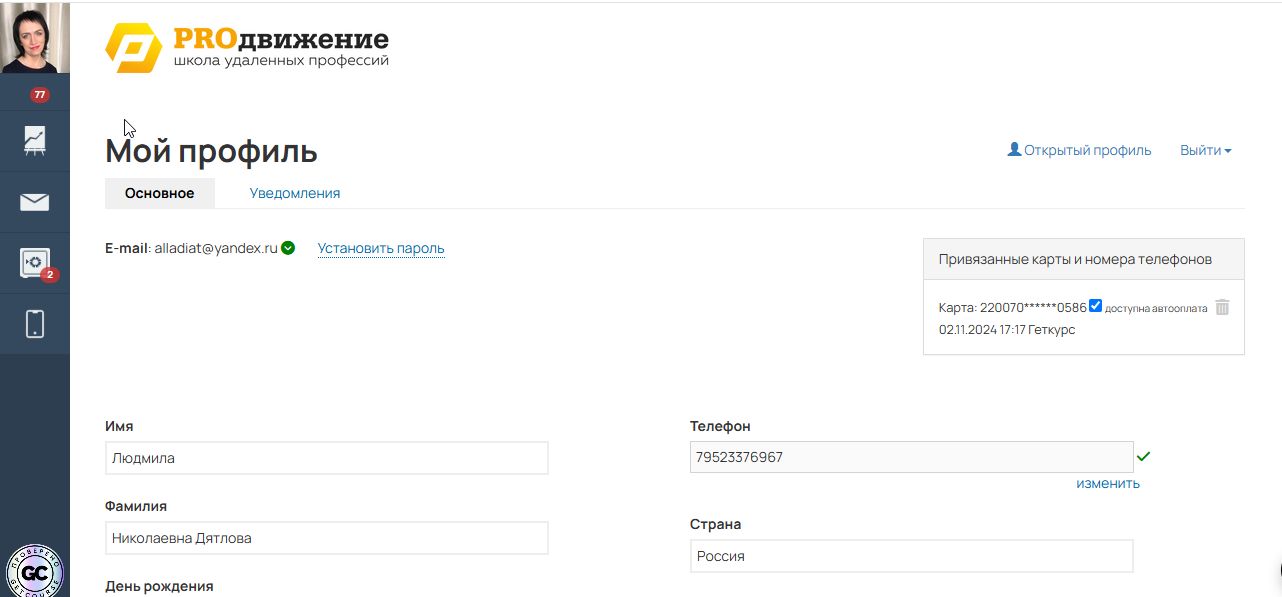1282x597 pixels.
Task: Click the user avatar photo in sidebar
Action: (34, 37)
